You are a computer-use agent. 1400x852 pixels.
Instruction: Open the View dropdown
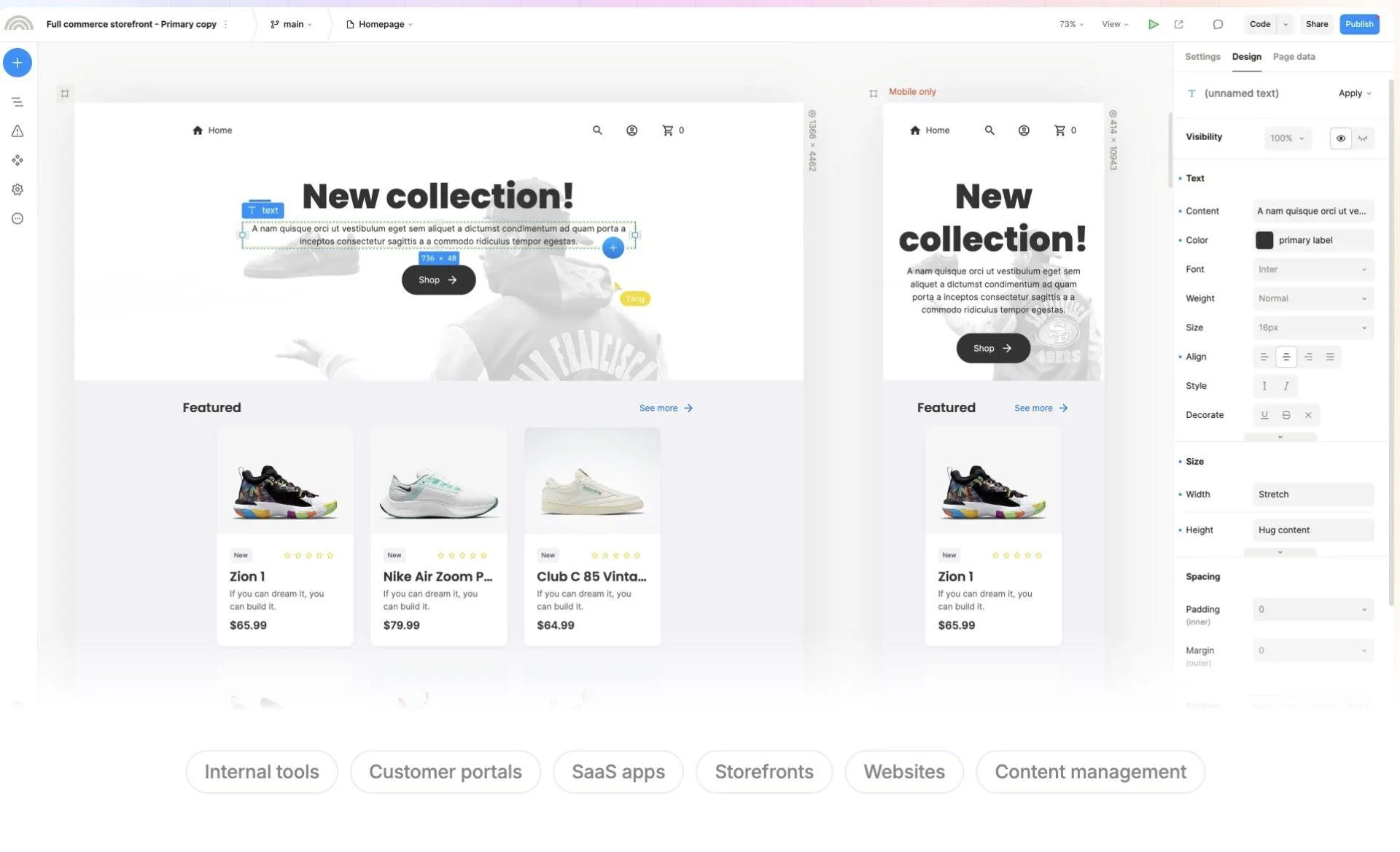[x=1115, y=24]
